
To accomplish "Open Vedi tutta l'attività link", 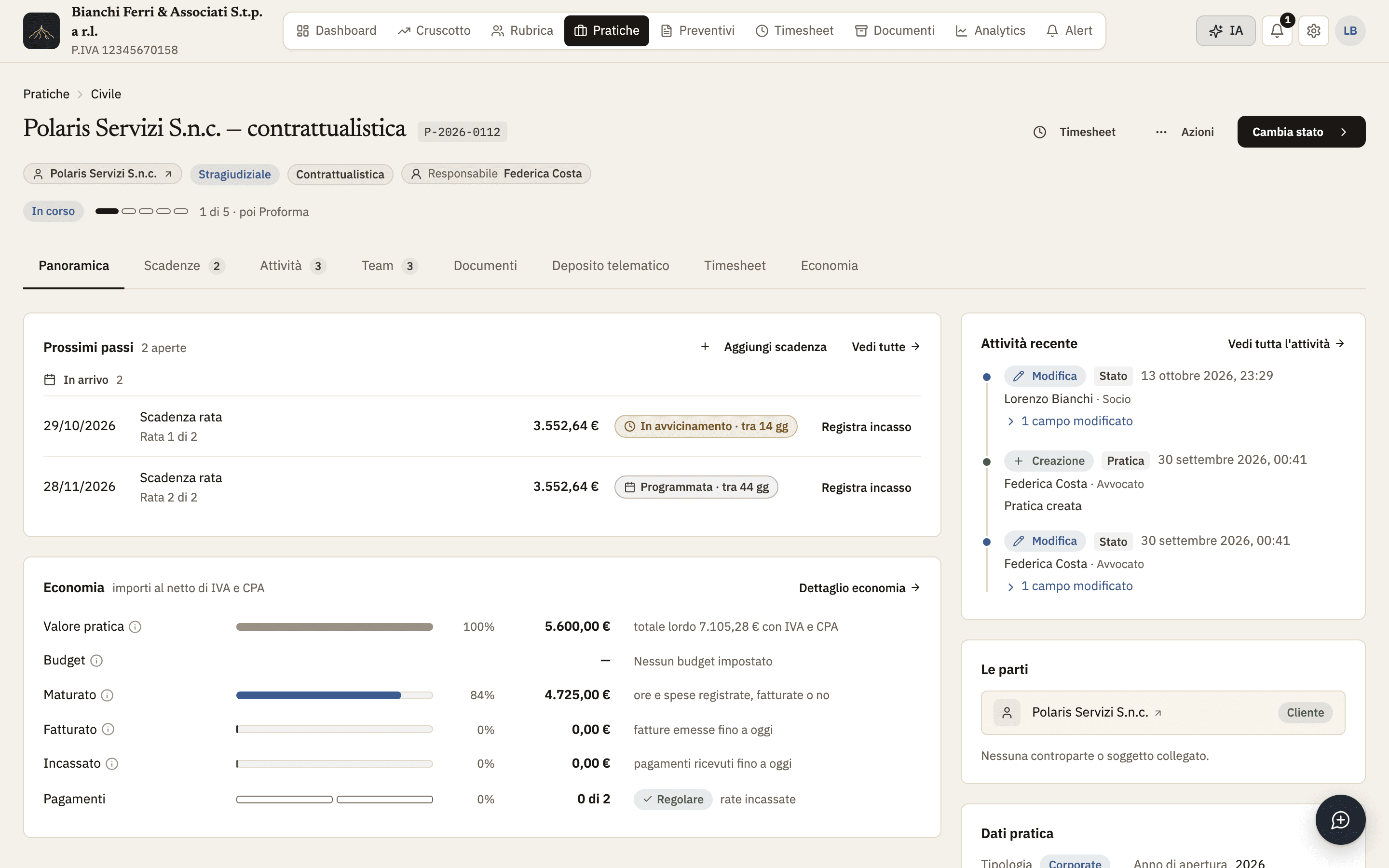I will [x=1286, y=344].
